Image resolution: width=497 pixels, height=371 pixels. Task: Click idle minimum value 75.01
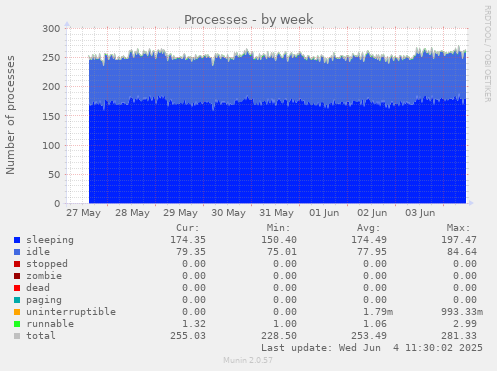(x=282, y=252)
